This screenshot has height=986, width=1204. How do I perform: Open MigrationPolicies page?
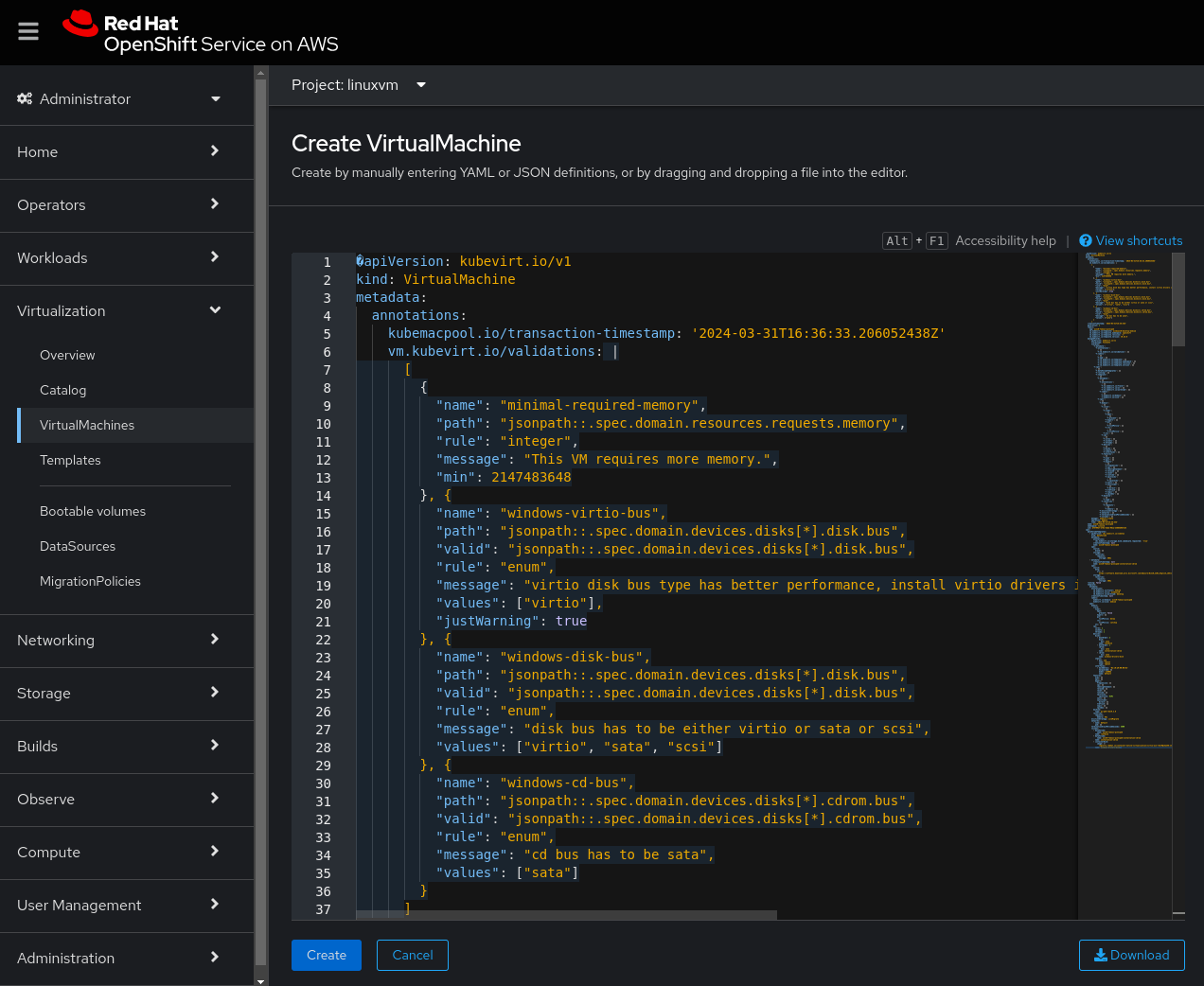click(135, 581)
